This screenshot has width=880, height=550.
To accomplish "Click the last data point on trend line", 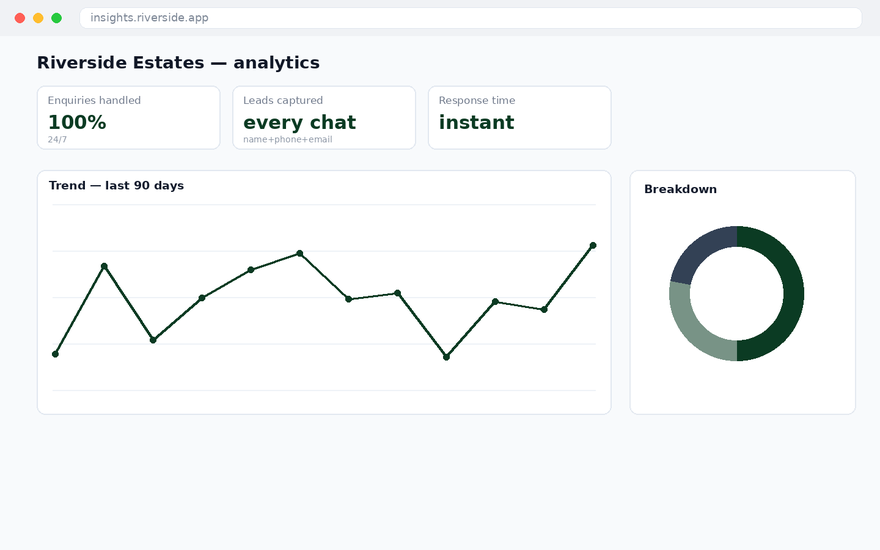I will tap(593, 245).
